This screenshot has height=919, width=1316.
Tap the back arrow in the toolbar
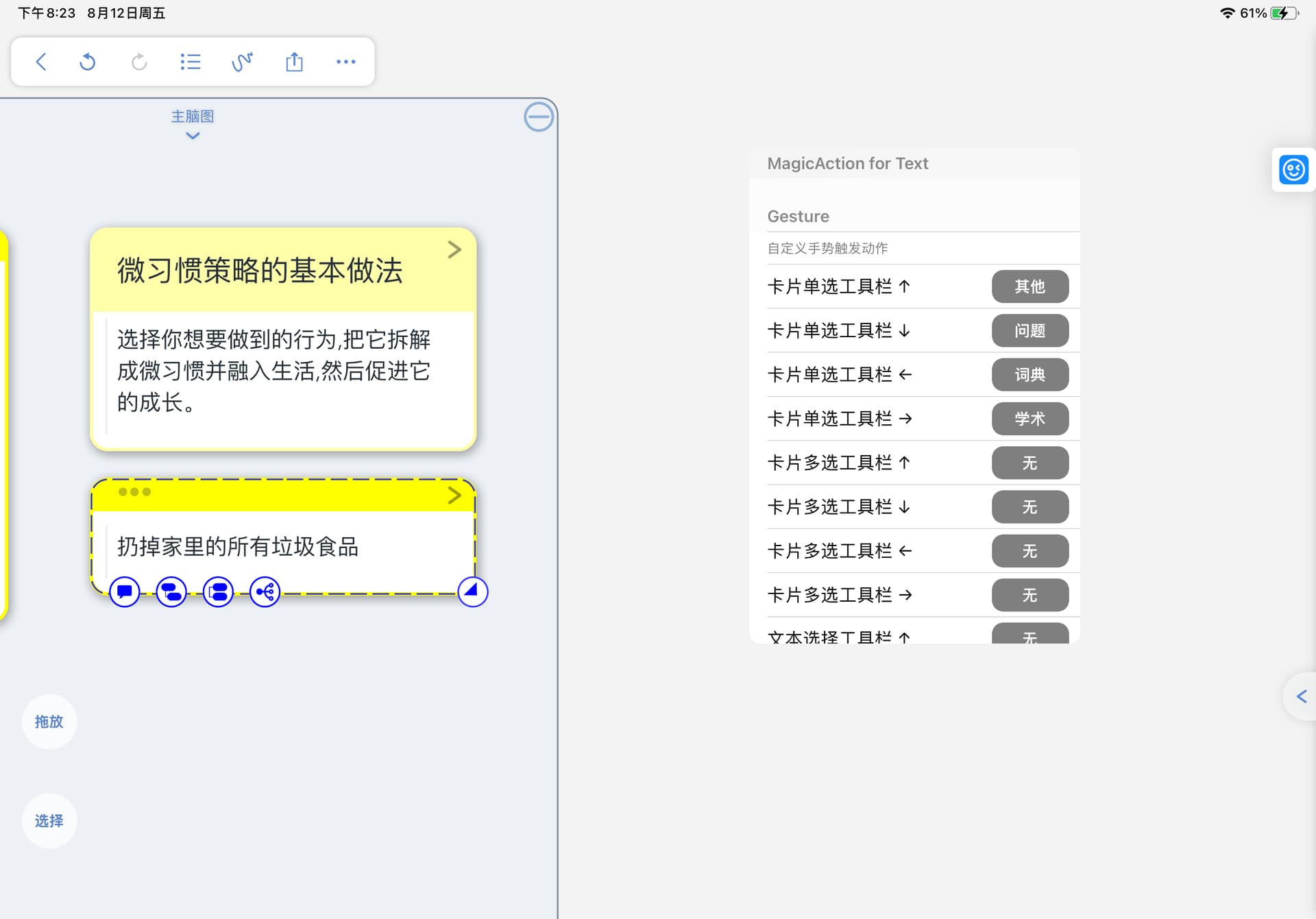click(41, 62)
